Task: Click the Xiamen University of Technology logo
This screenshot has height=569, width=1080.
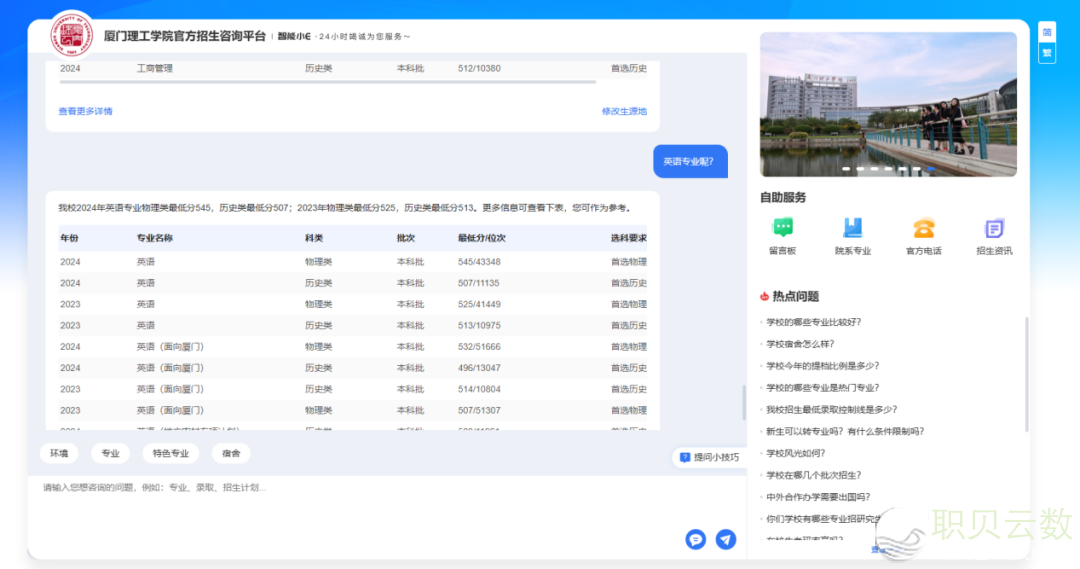Action: pos(71,34)
